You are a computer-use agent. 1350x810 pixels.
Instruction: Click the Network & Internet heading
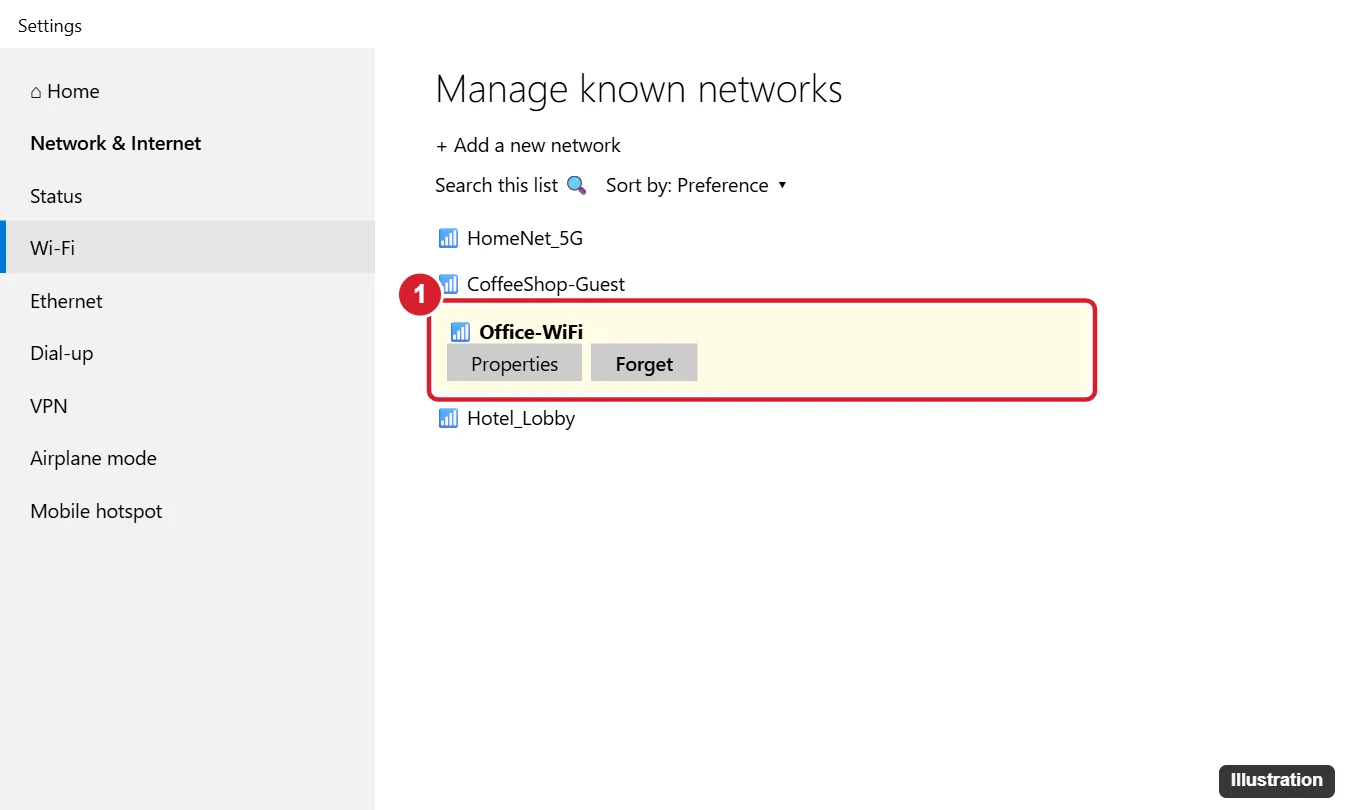pos(116,143)
